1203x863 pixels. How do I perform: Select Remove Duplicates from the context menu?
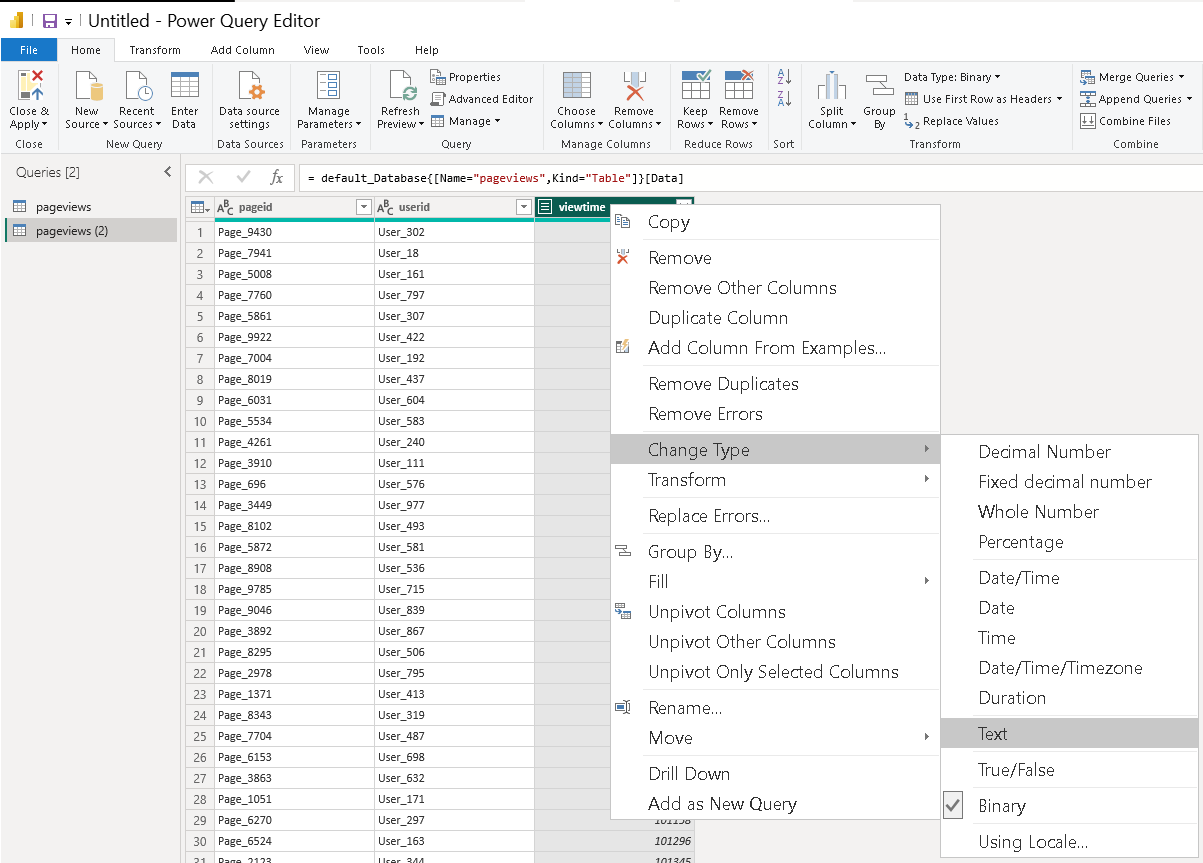723,383
